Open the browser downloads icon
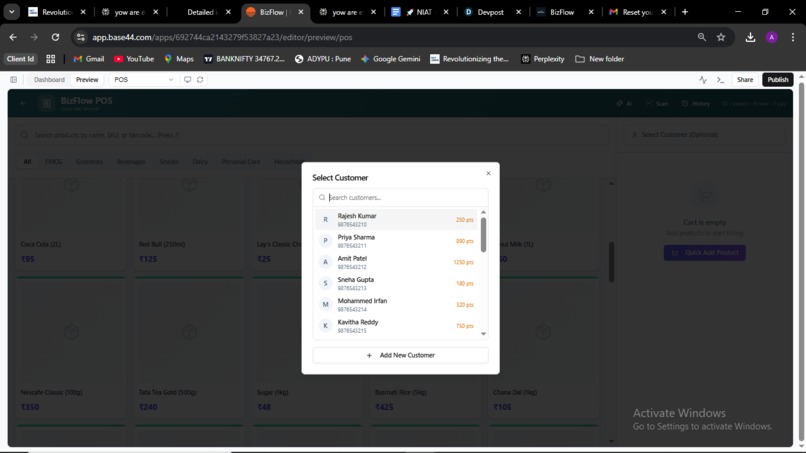 pos(750,37)
